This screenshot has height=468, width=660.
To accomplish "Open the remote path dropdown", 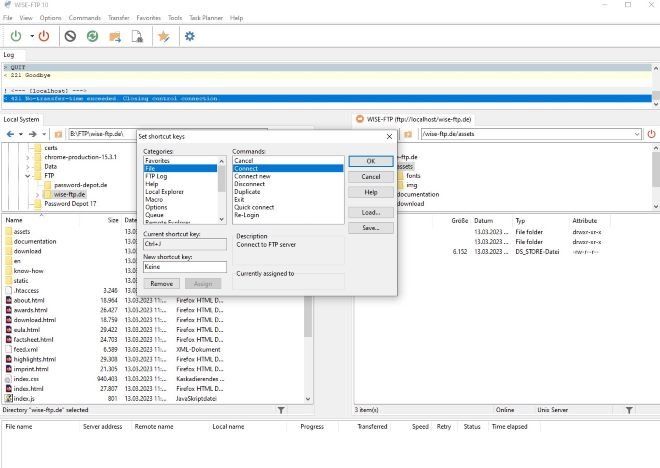I will pos(636,134).
